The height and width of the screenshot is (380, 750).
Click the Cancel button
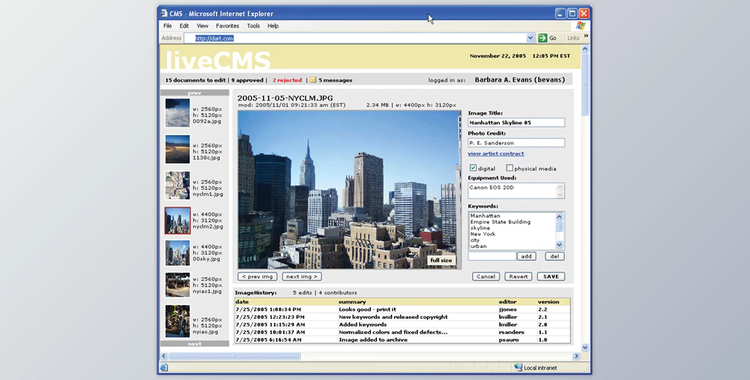[x=486, y=277]
